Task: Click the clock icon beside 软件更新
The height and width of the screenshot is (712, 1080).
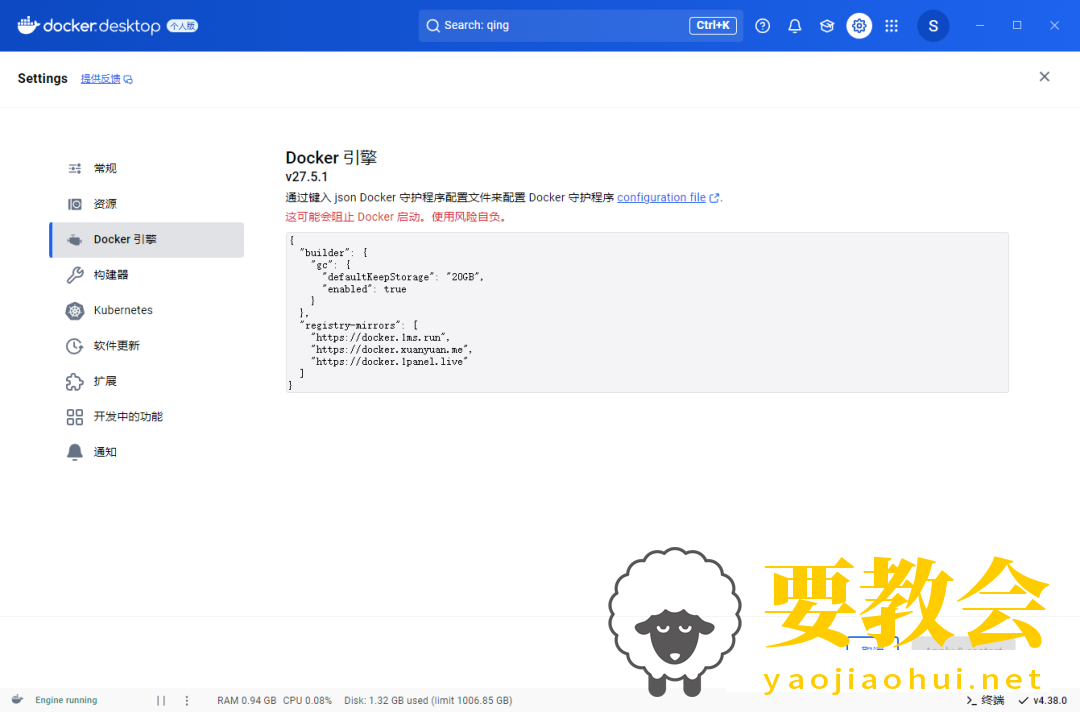Action: click(x=74, y=346)
